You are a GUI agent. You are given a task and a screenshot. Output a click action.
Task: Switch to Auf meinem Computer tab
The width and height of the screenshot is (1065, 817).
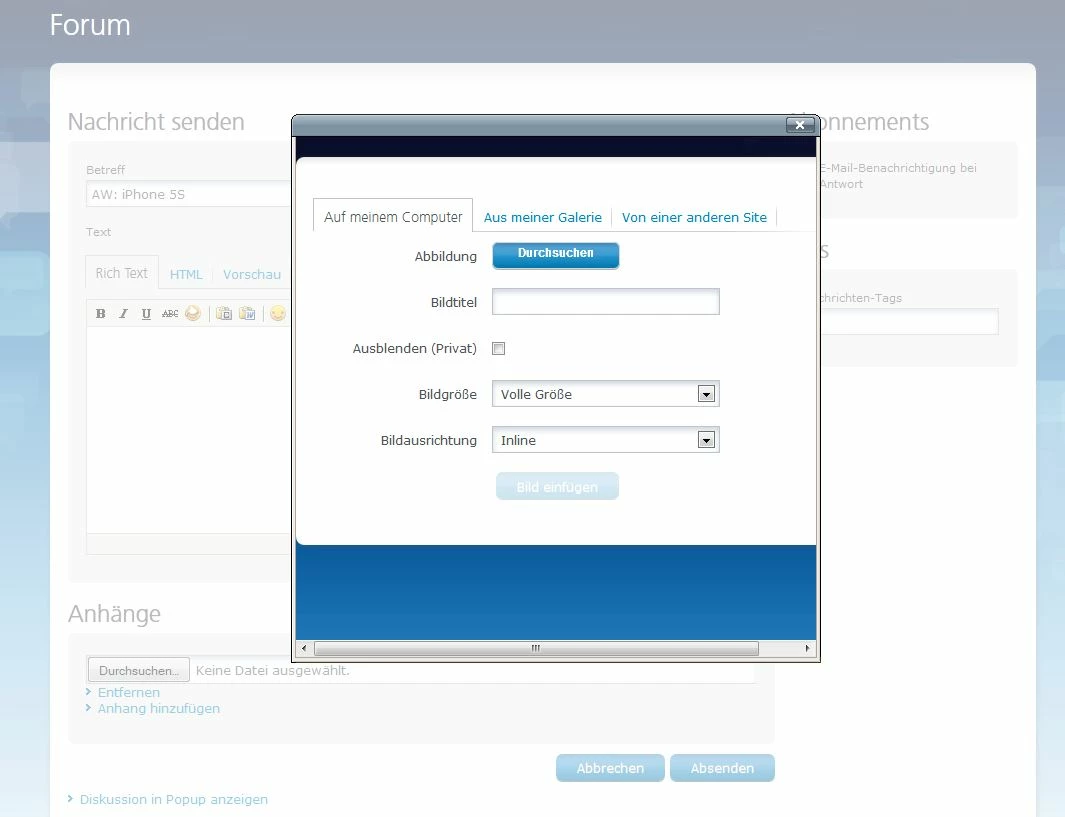(x=393, y=217)
